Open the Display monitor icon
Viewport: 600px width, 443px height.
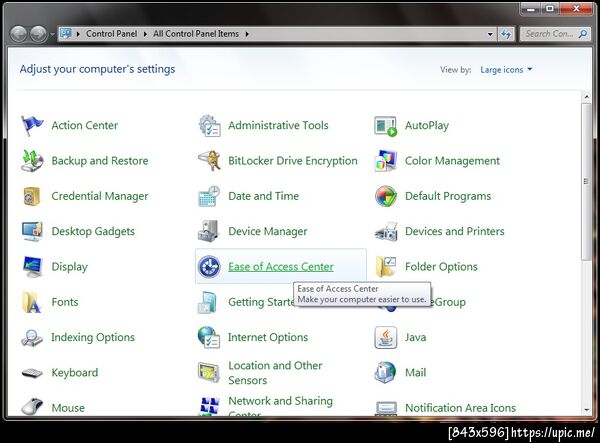pos(32,267)
